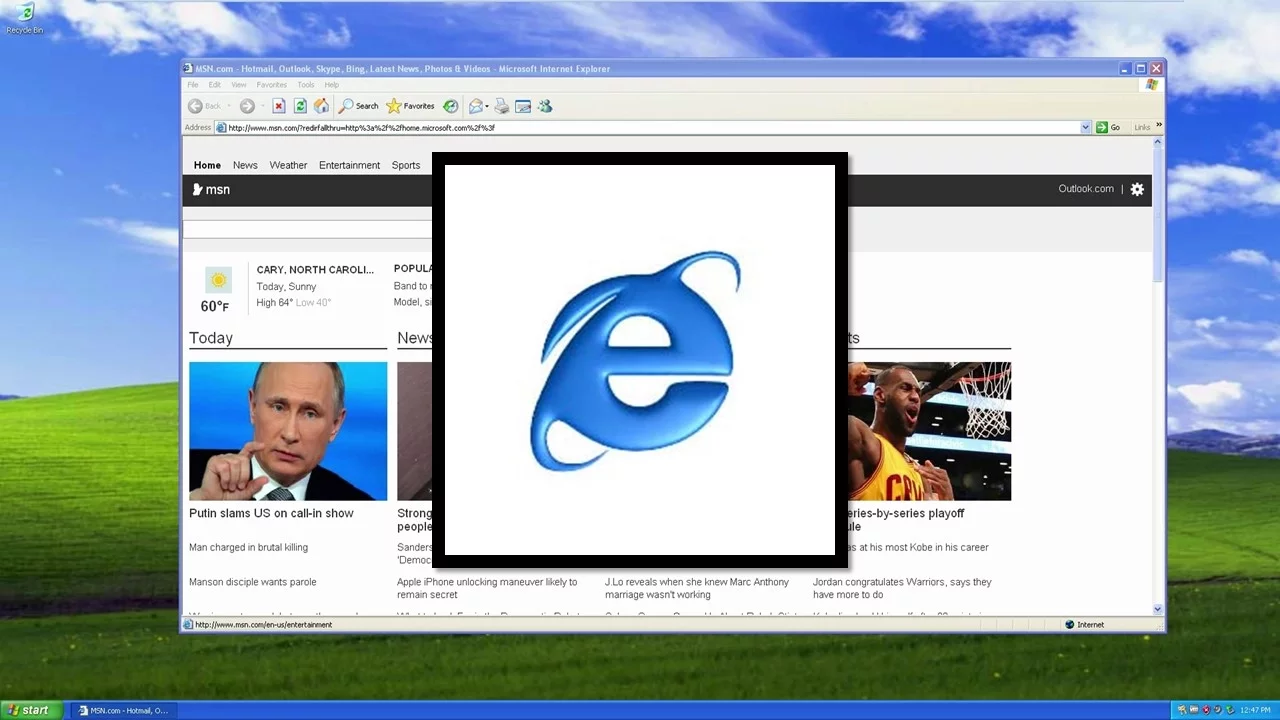Click the Edit toolbar icon

[x=523, y=106]
